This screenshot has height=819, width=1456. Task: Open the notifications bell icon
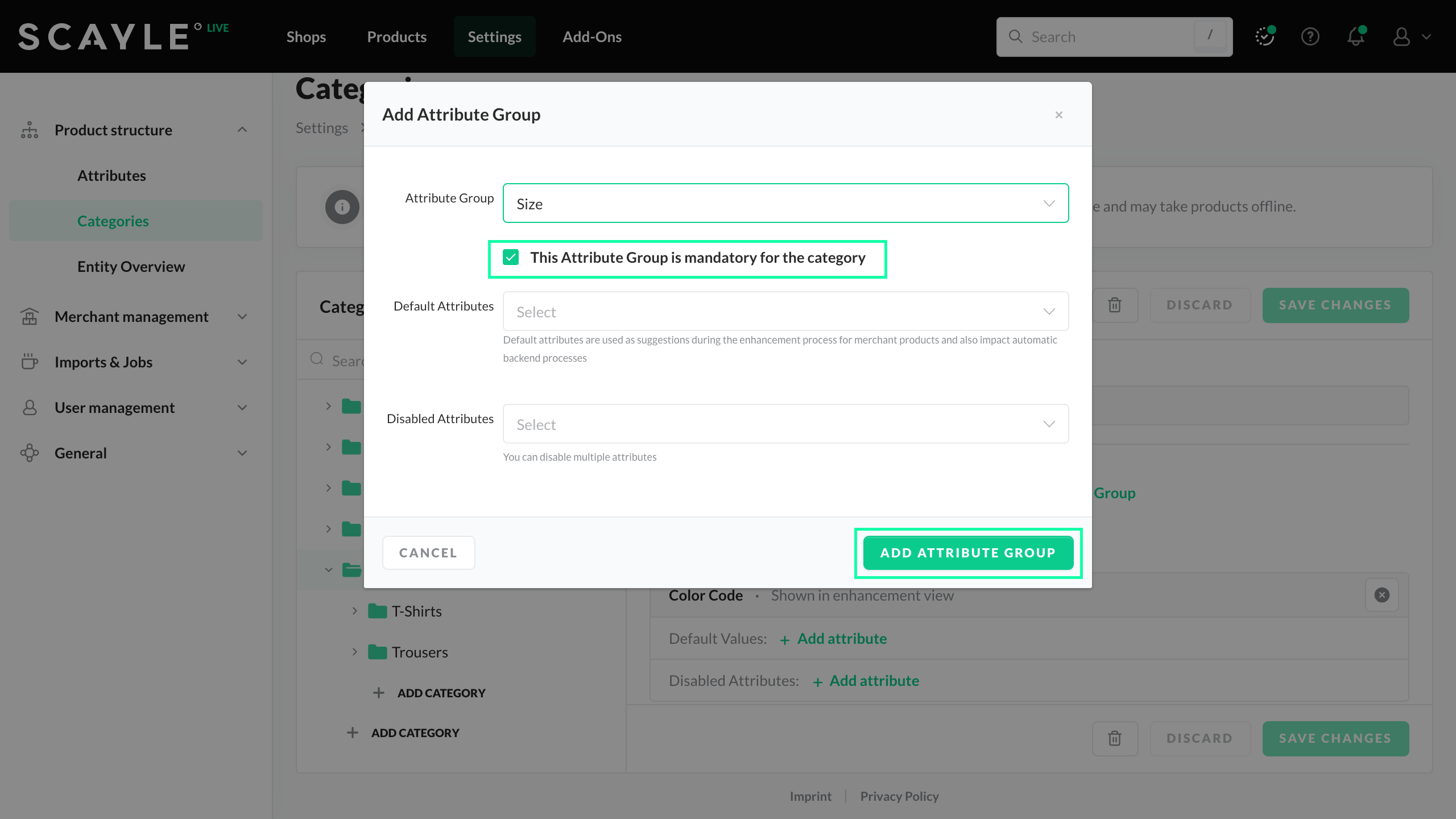click(1356, 37)
